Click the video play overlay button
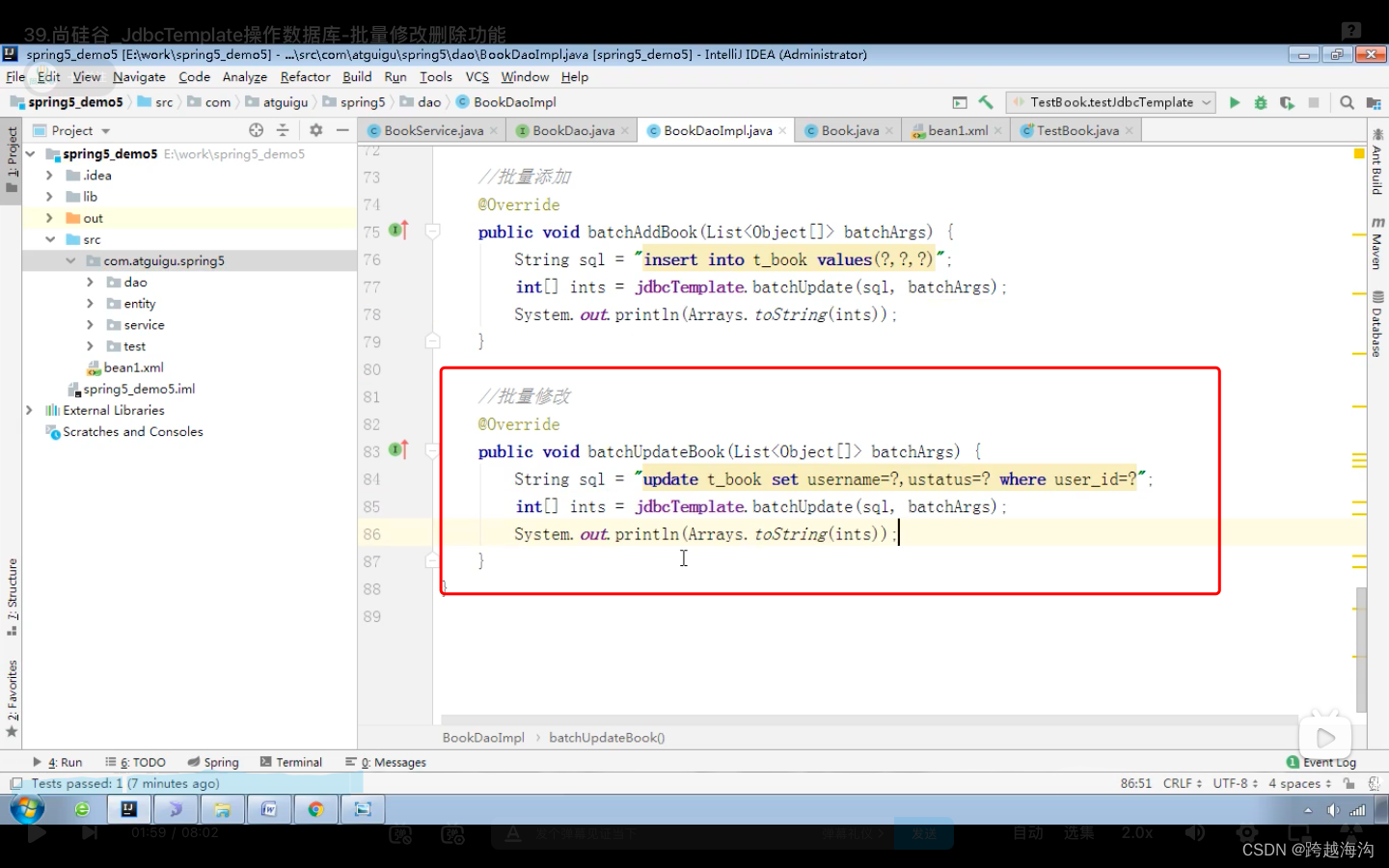This screenshot has width=1389, height=868. [x=1325, y=739]
